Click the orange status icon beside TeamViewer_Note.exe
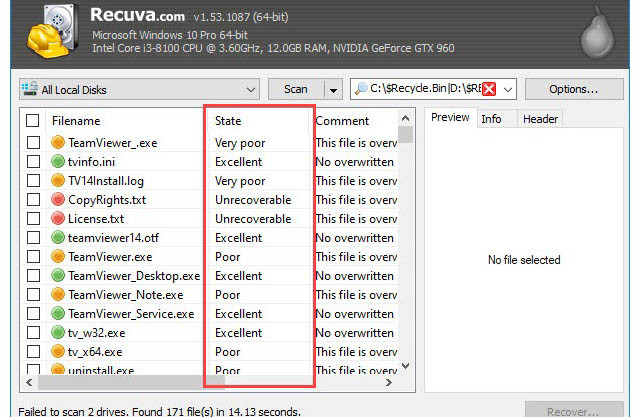640x417 pixels. point(58,295)
